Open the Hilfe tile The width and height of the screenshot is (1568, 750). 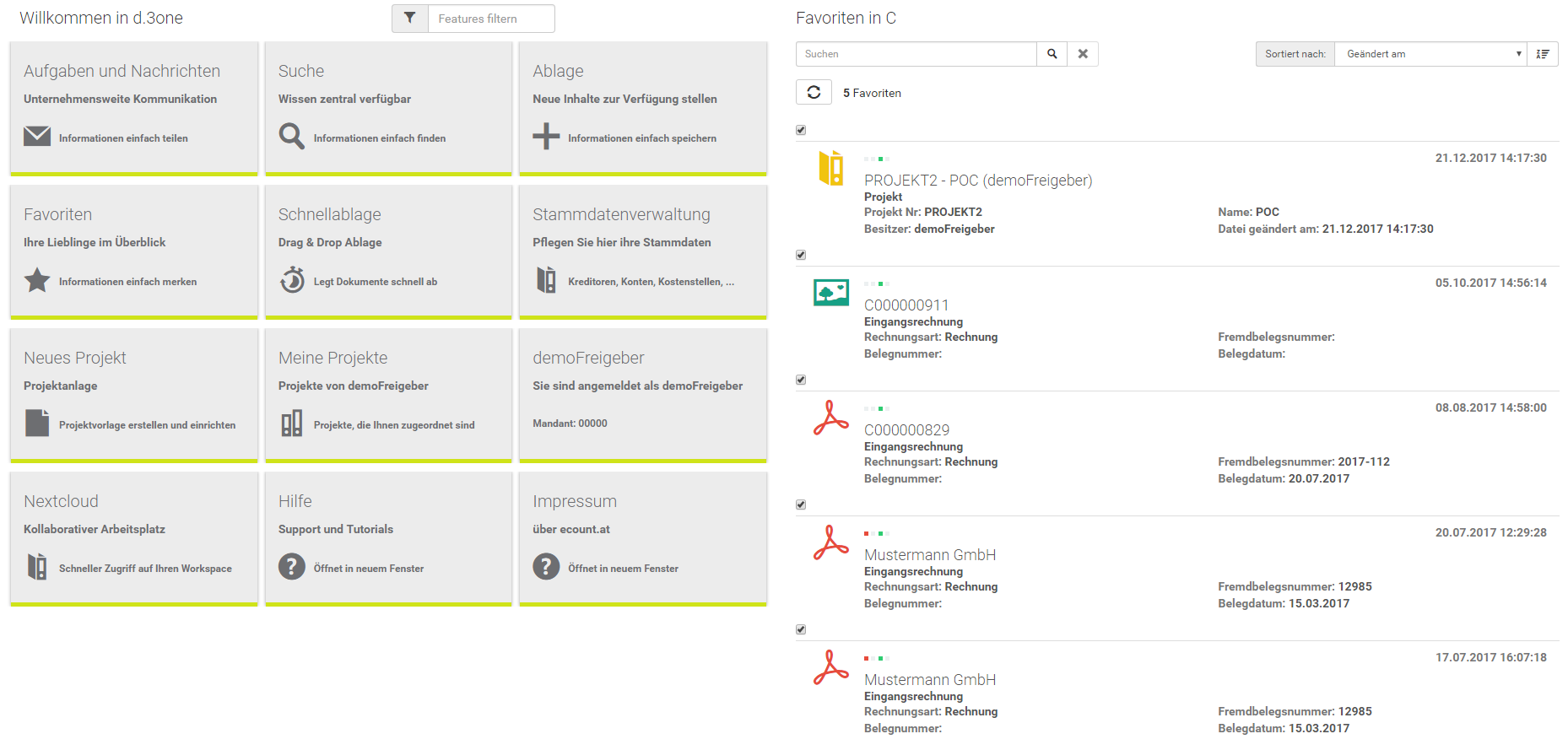[388, 538]
